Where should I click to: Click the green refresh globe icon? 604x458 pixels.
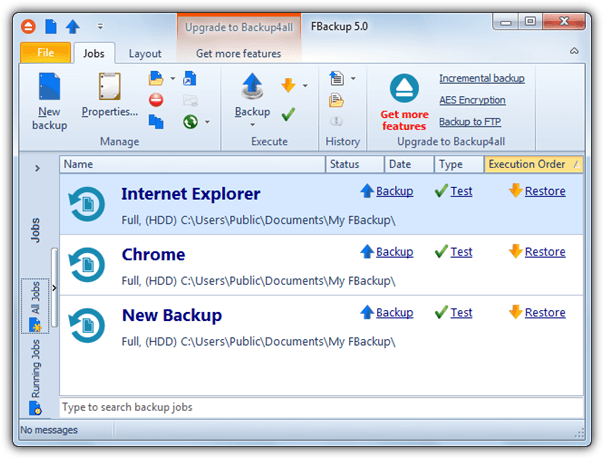190,122
